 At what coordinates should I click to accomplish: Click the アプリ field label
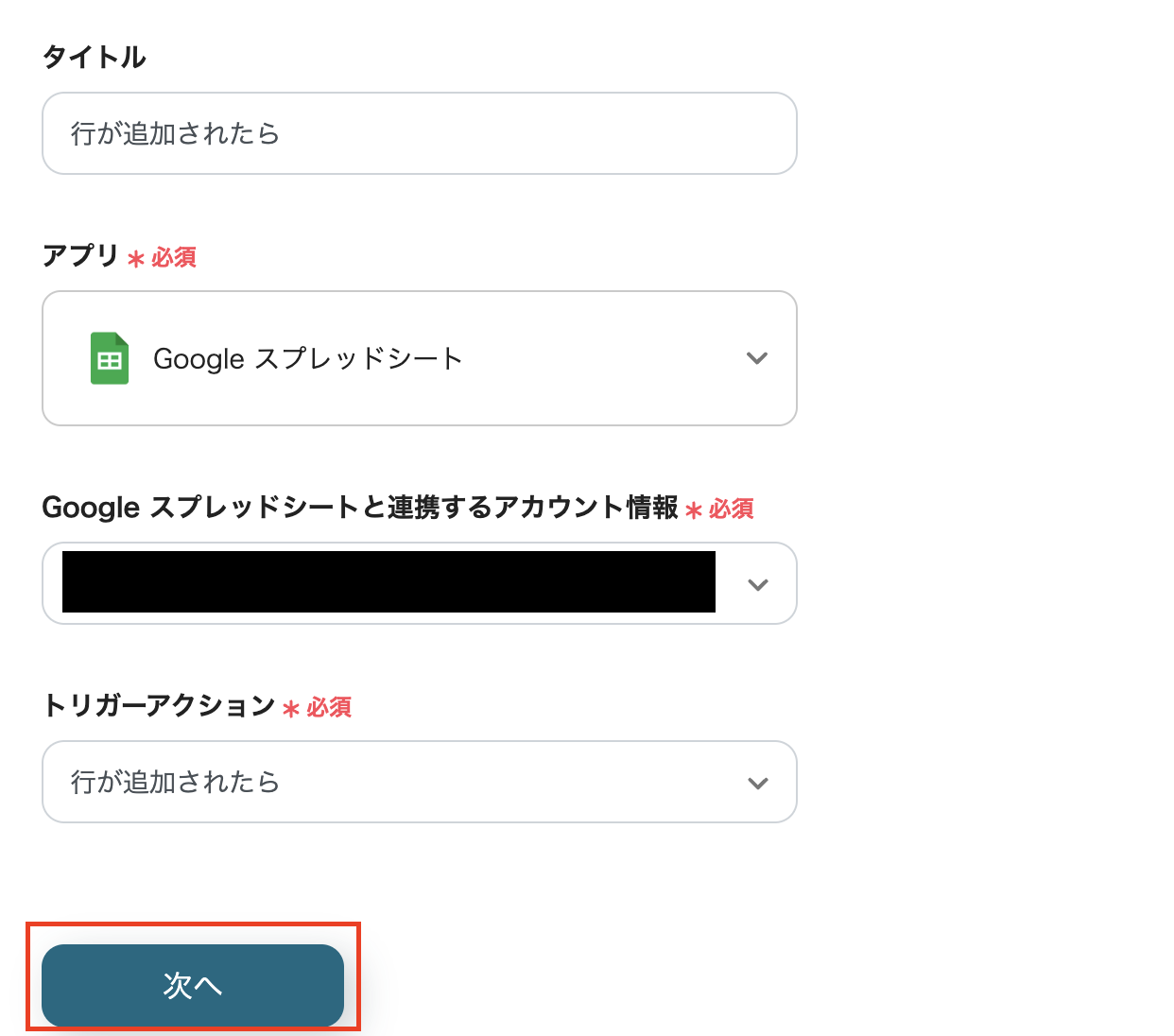point(80,256)
